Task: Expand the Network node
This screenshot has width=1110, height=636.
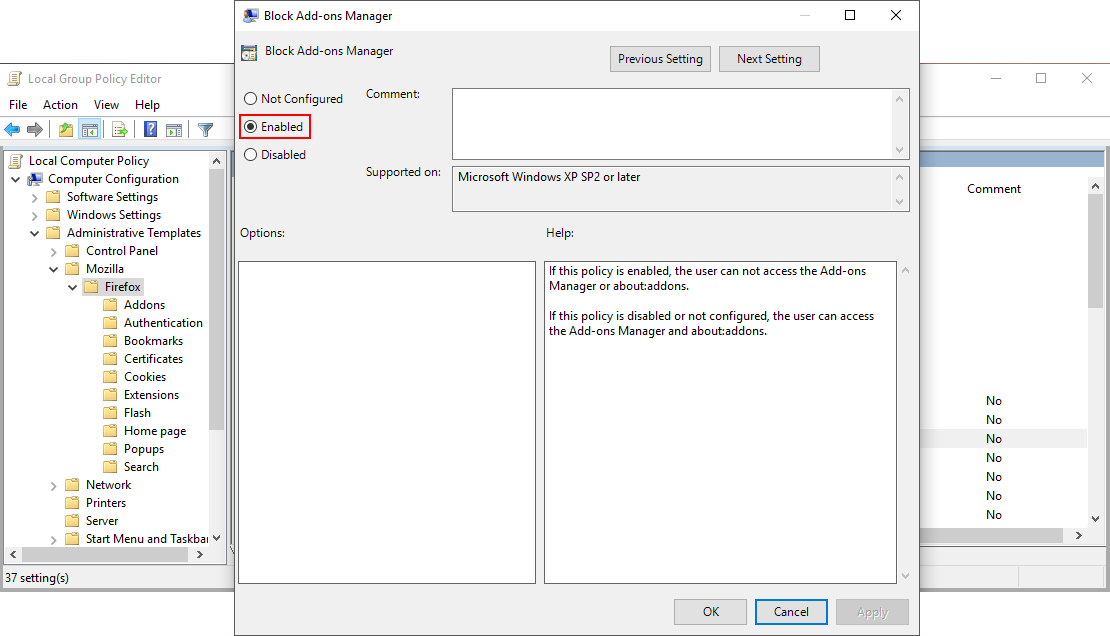Action: [x=54, y=485]
